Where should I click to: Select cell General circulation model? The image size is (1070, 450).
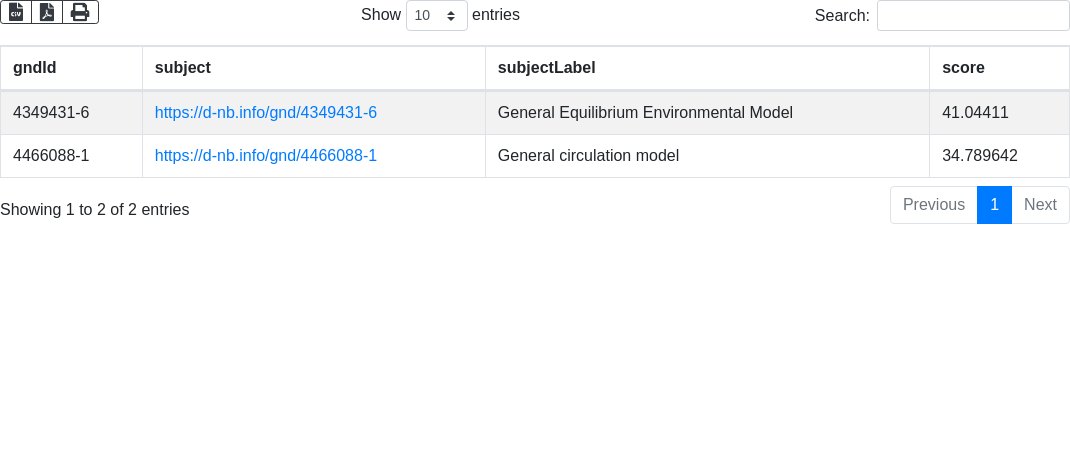pyautogui.click(x=707, y=156)
